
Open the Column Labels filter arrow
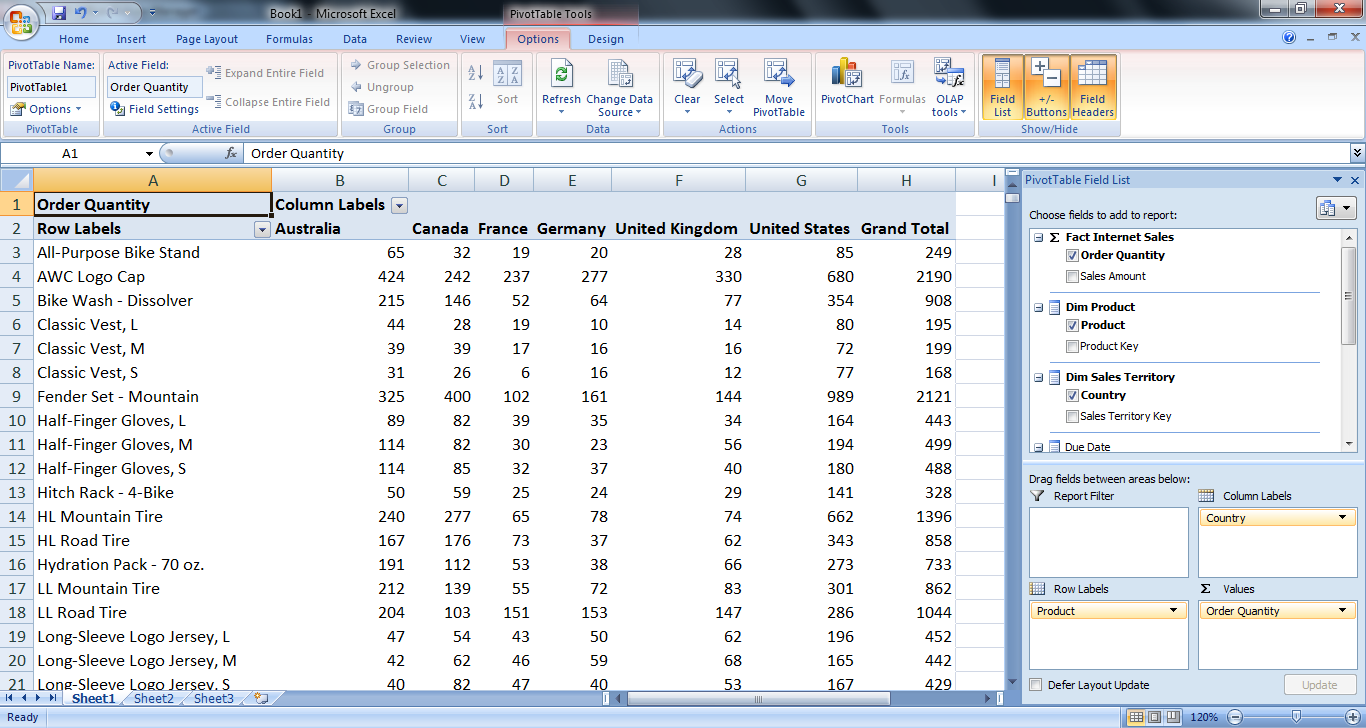tap(399, 203)
